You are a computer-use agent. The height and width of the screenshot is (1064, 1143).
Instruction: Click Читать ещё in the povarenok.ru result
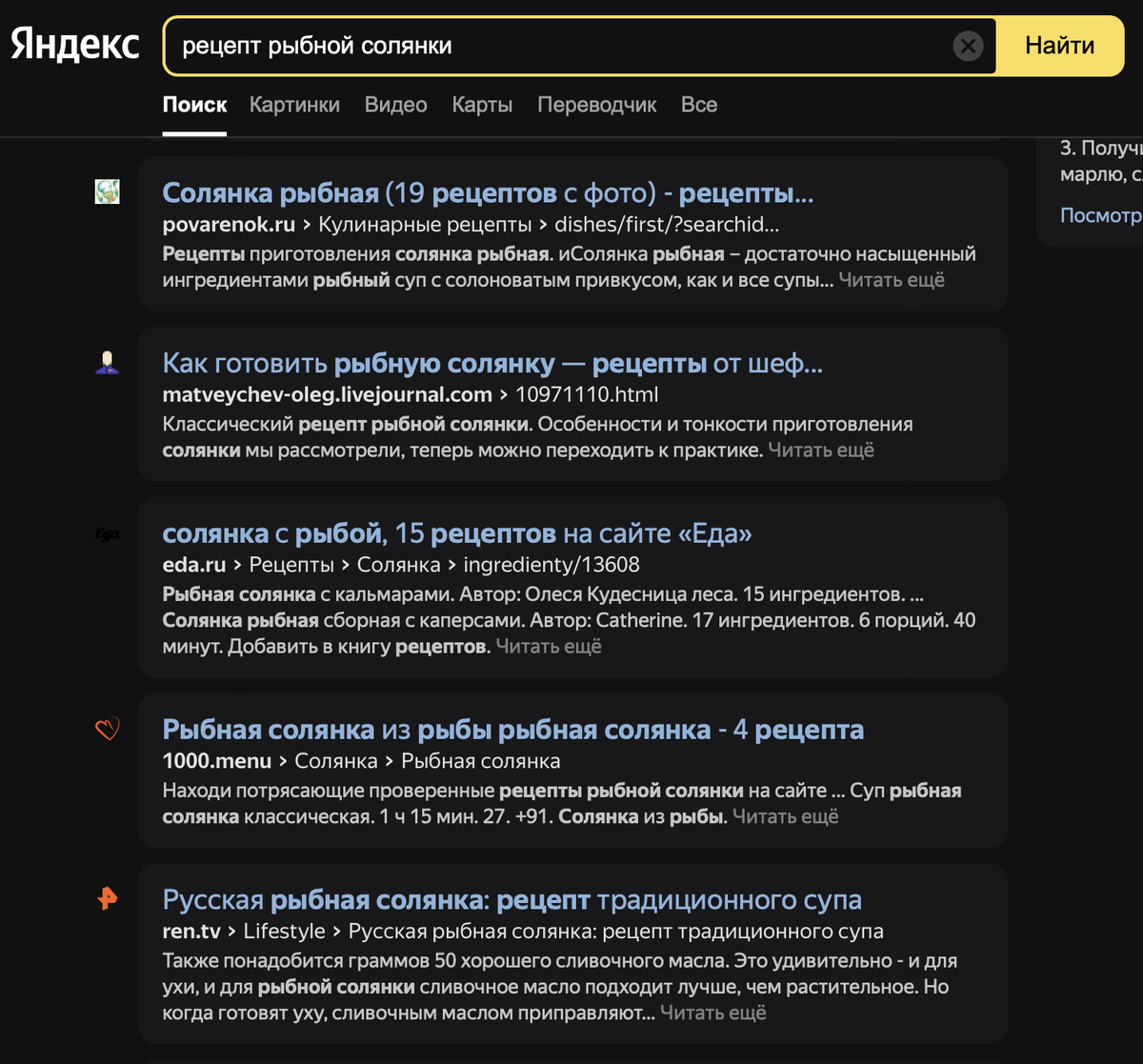[892, 280]
